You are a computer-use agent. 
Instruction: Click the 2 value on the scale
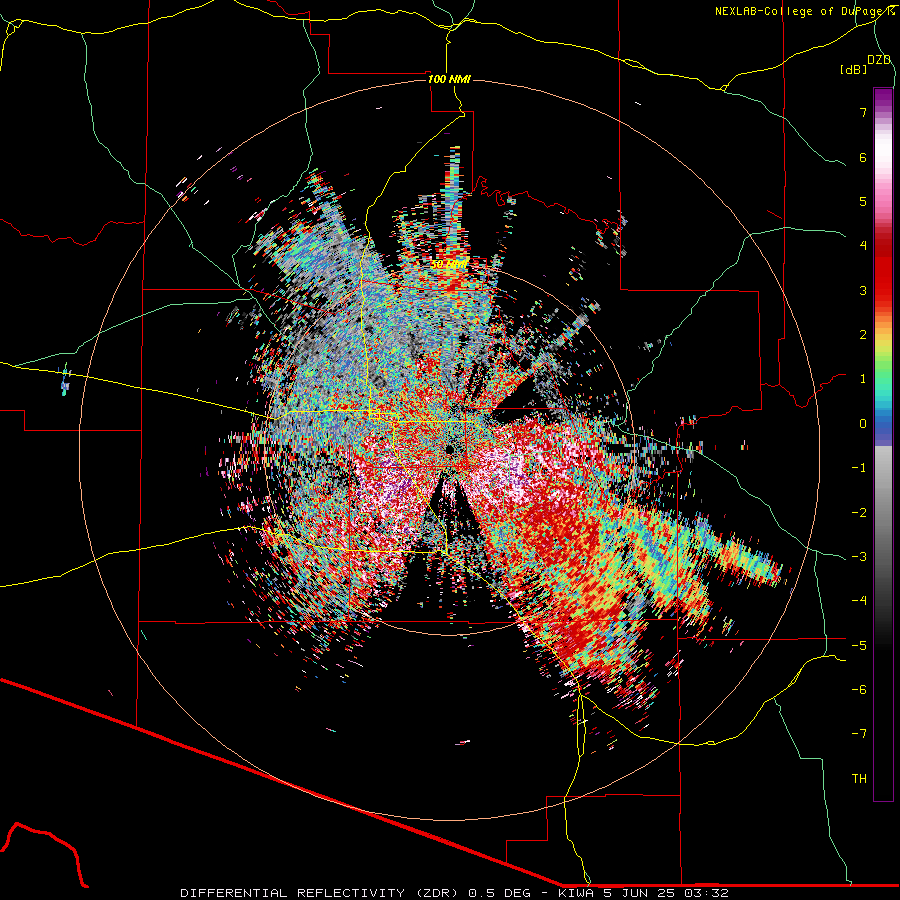(x=863, y=335)
